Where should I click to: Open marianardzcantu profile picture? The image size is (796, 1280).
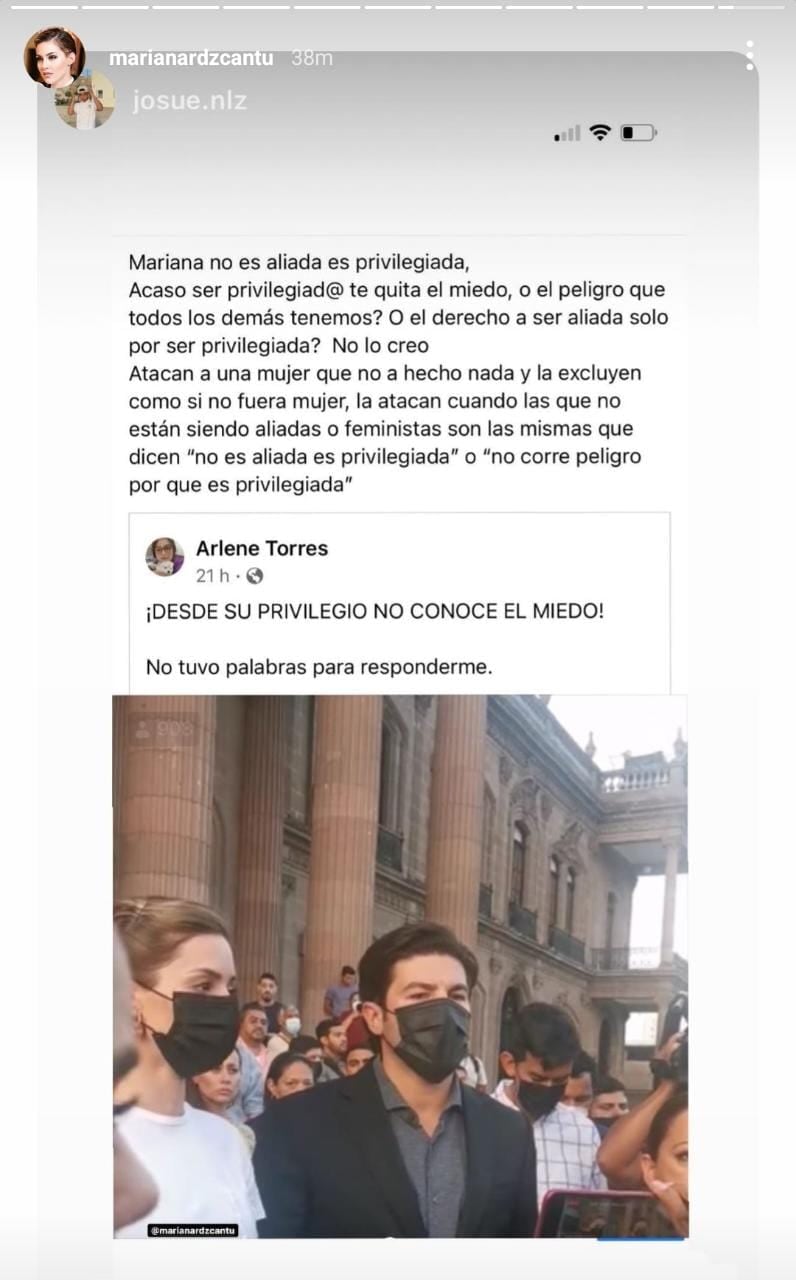click(x=54, y=57)
